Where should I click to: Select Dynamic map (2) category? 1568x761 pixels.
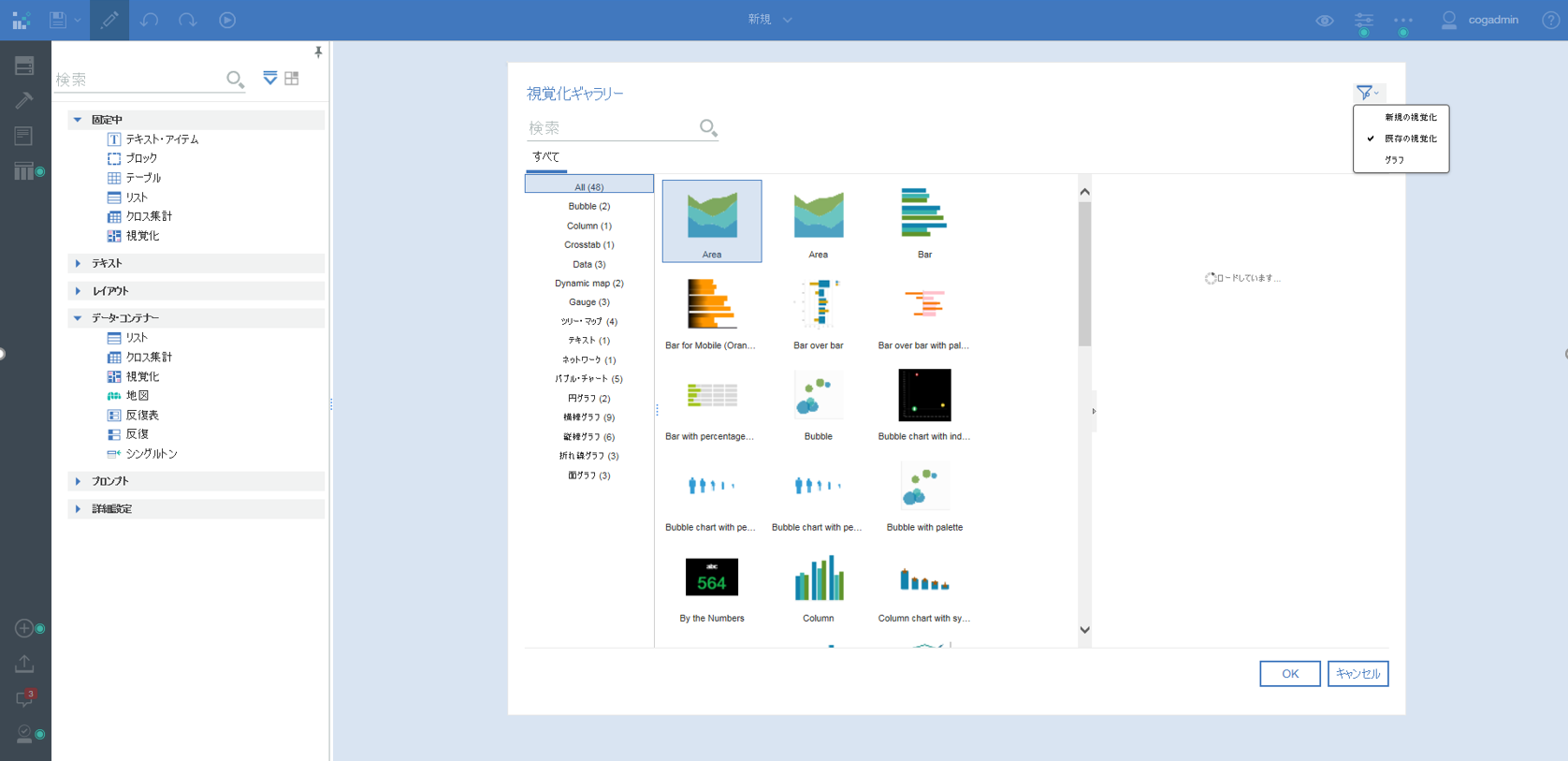(589, 283)
